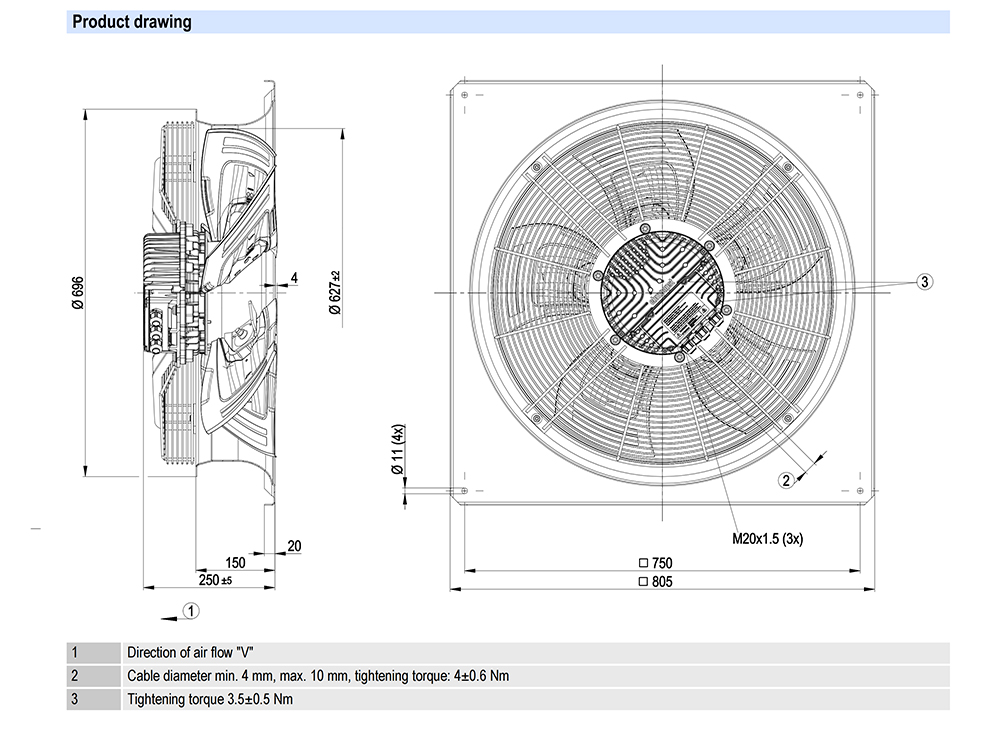Image resolution: width=1000 pixels, height=735 pixels.
Task: Select the 805 square dimension label
Action: click(x=655, y=582)
